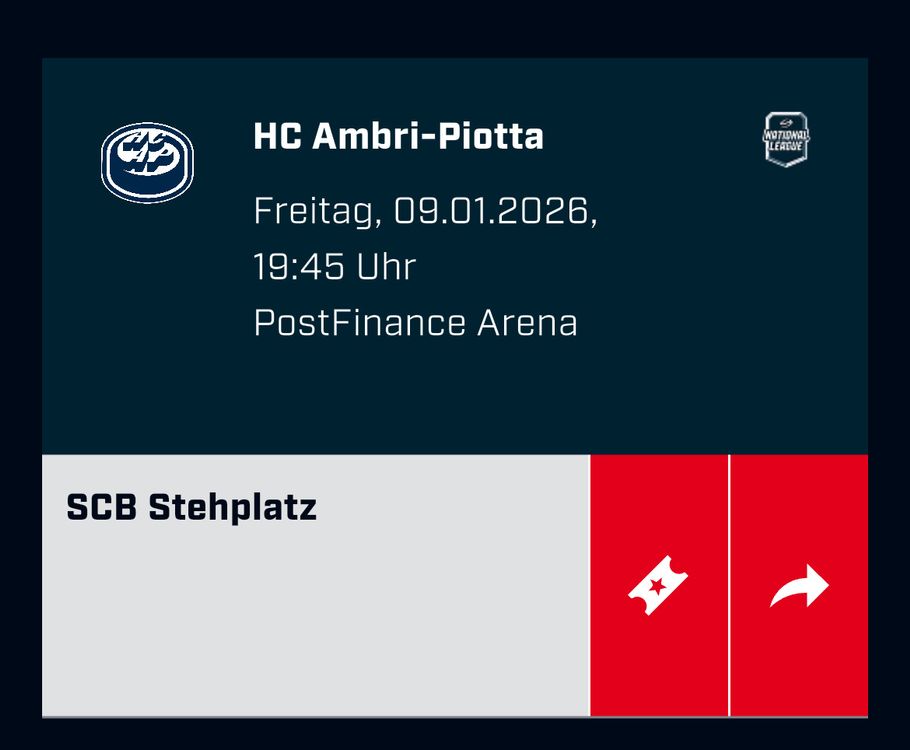The height and width of the screenshot is (750, 910).
Task: Open the ticket via the star ticket icon
Action: [658, 585]
